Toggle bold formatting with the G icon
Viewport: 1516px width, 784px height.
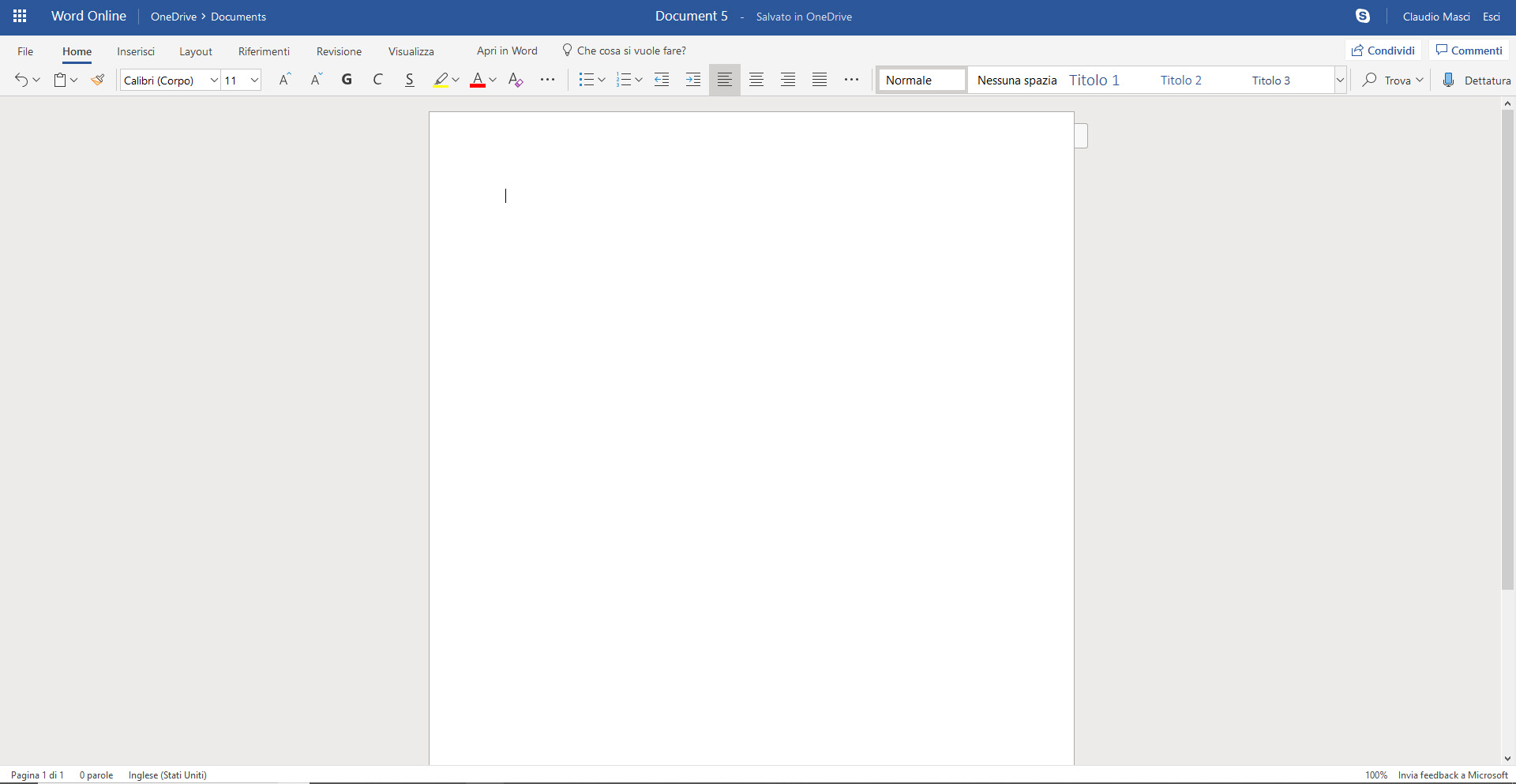point(347,79)
